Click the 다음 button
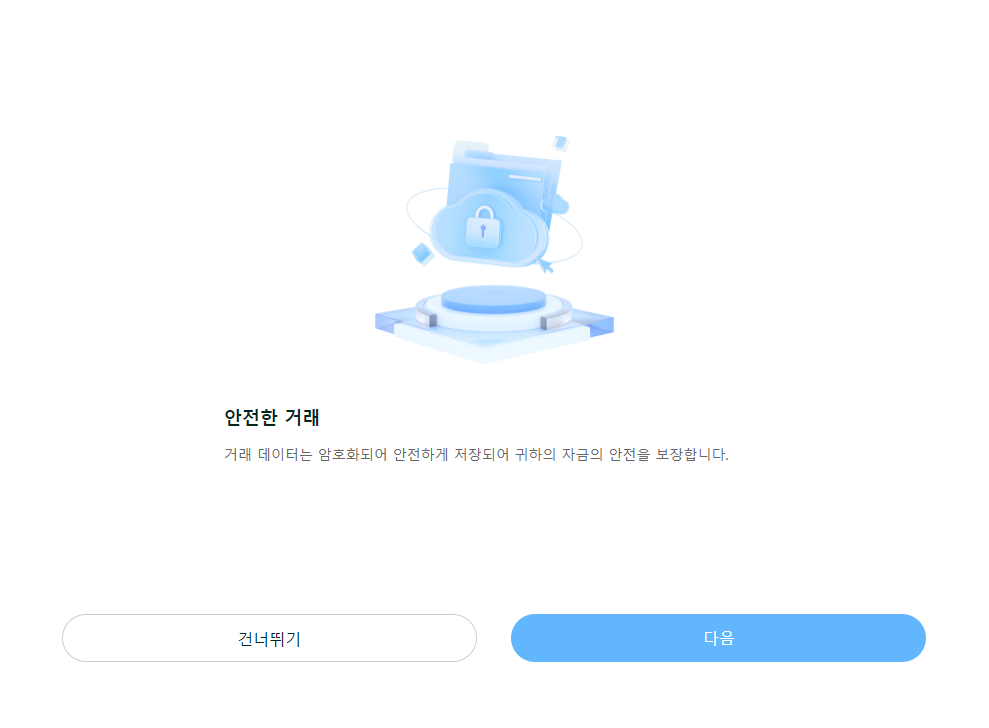Screen dimensions: 989x728 click(x=718, y=638)
